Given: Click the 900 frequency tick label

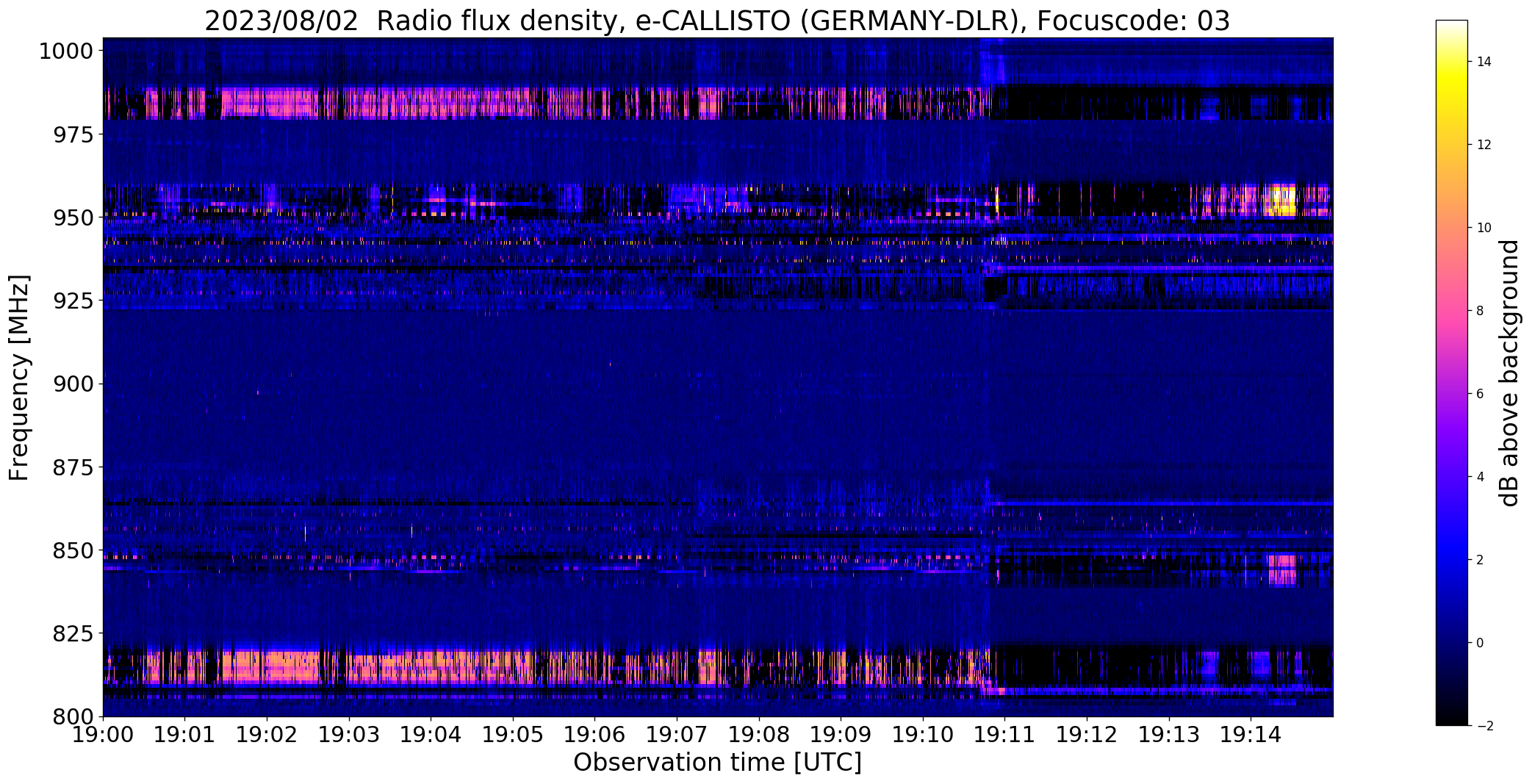Looking at the screenshot, I should pos(73,384).
